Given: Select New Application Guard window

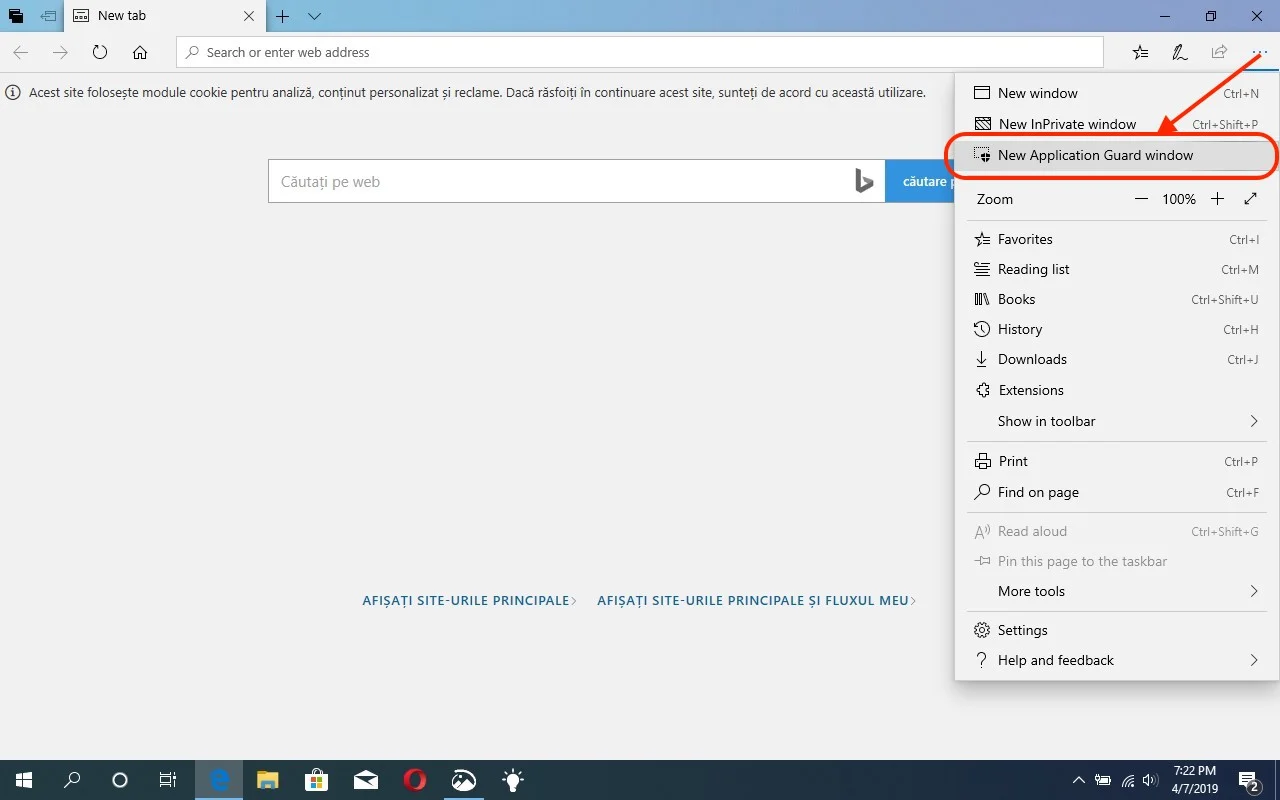Looking at the screenshot, I should point(1095,155).
